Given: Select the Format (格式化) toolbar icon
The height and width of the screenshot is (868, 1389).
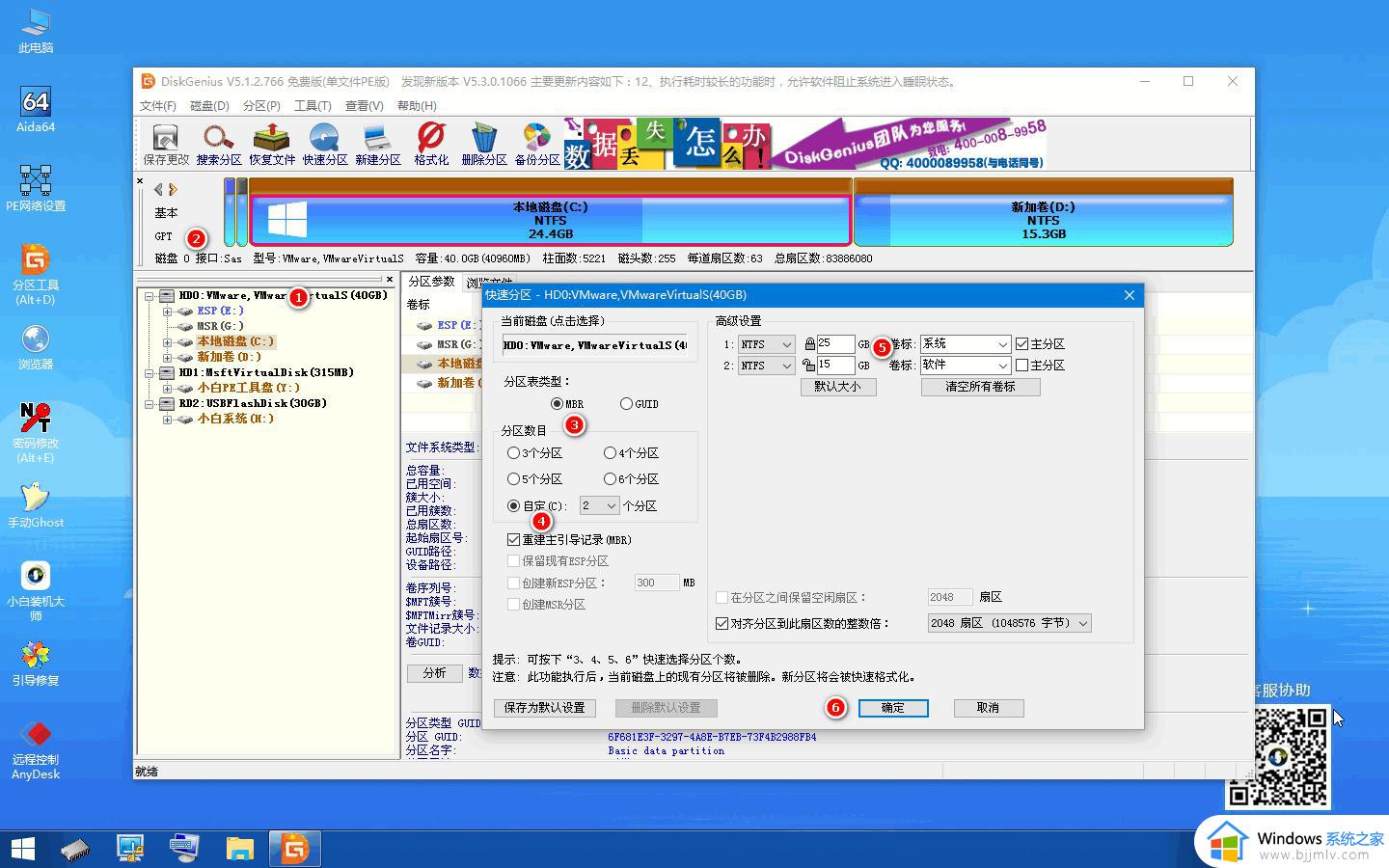Looking at the screenshot, I should click(x=431, y=145).
